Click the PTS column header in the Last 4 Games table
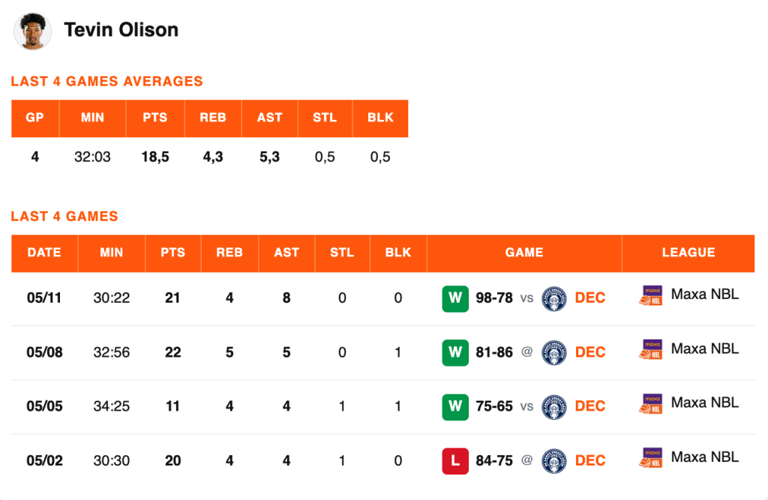 tap(173, 253)
